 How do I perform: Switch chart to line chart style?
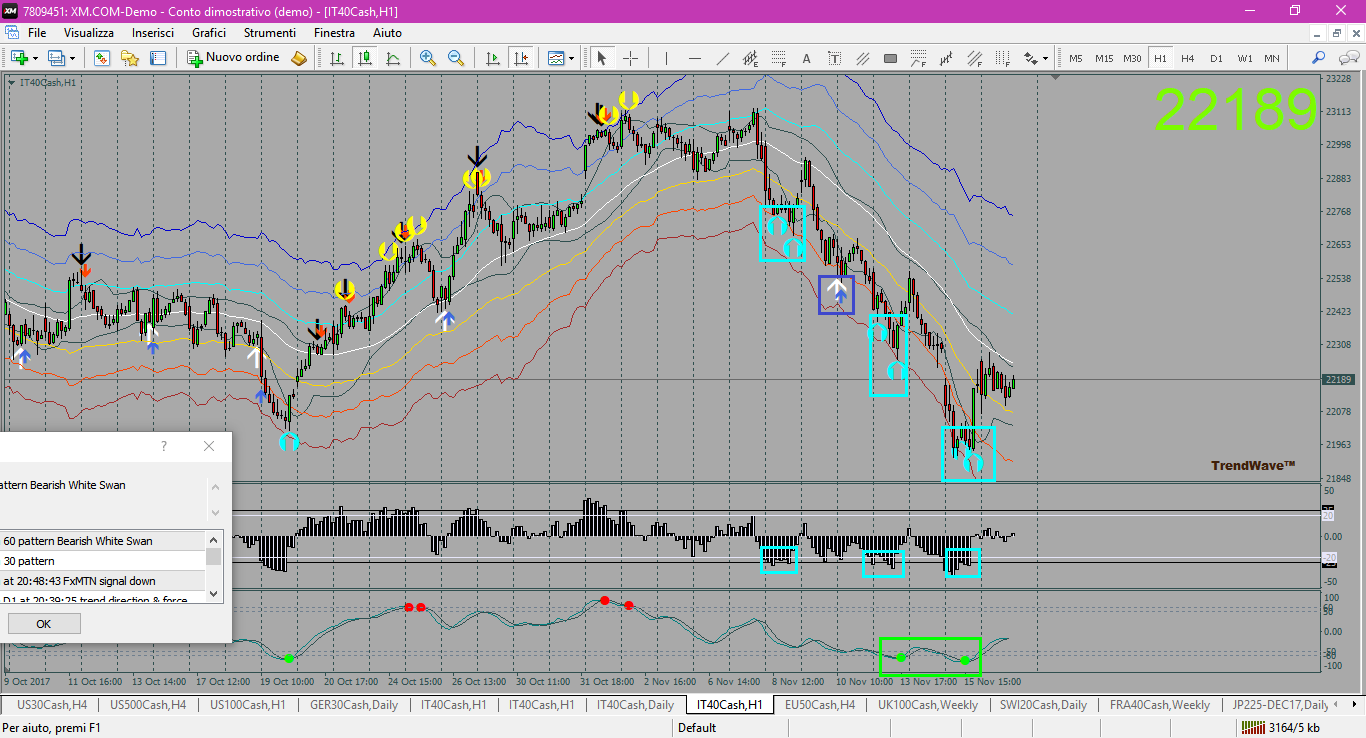click(393, 58)
